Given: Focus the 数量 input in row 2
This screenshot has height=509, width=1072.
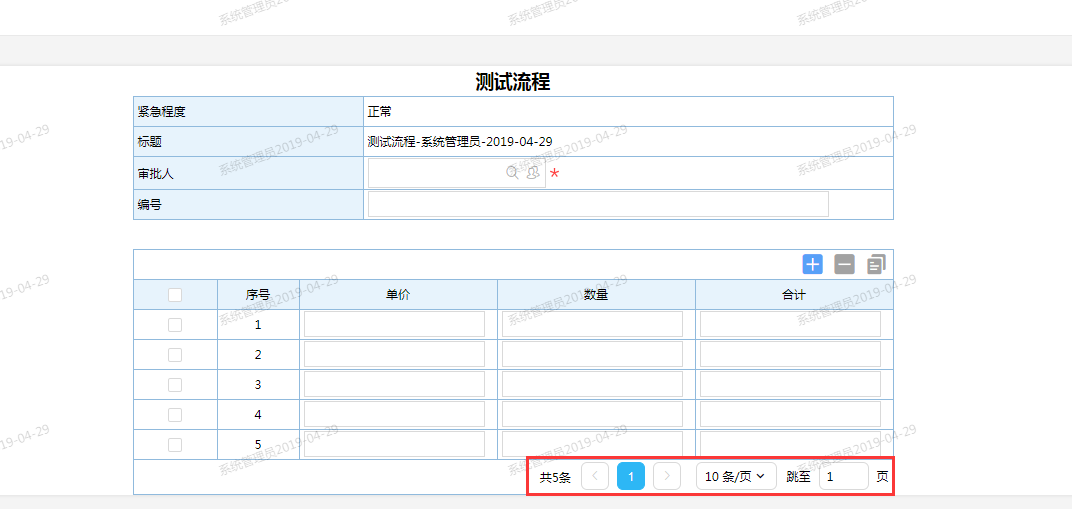Looking at the screenshot, I should [592, 354].
